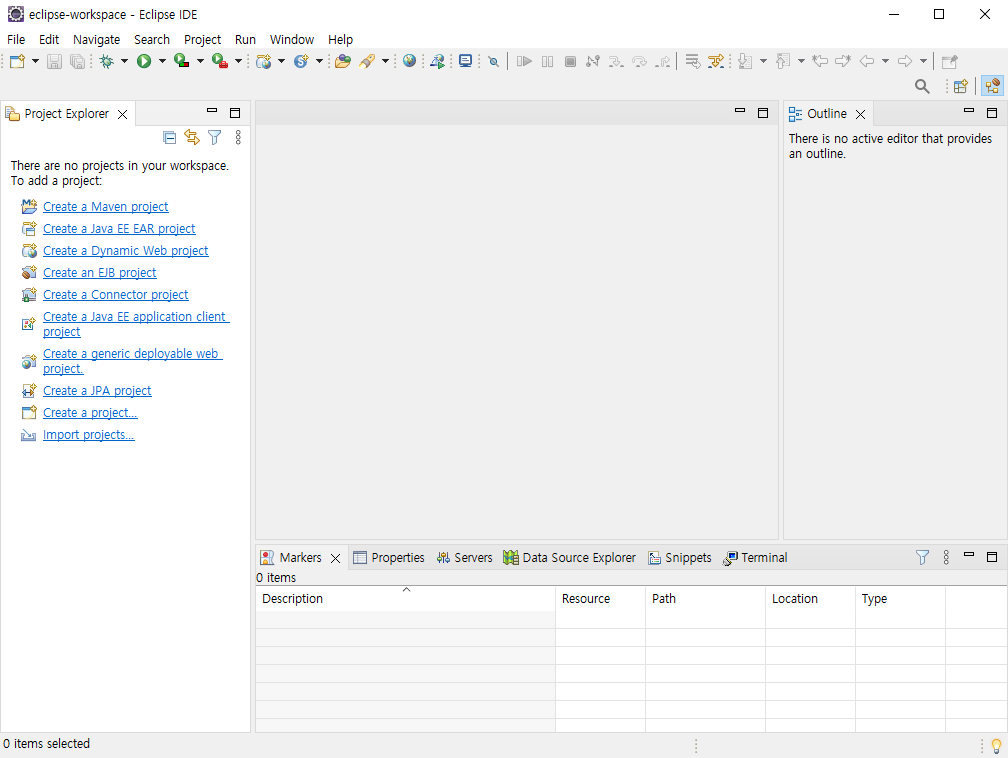
Task: Click the Forward navigation arrow
Action: 905,61
